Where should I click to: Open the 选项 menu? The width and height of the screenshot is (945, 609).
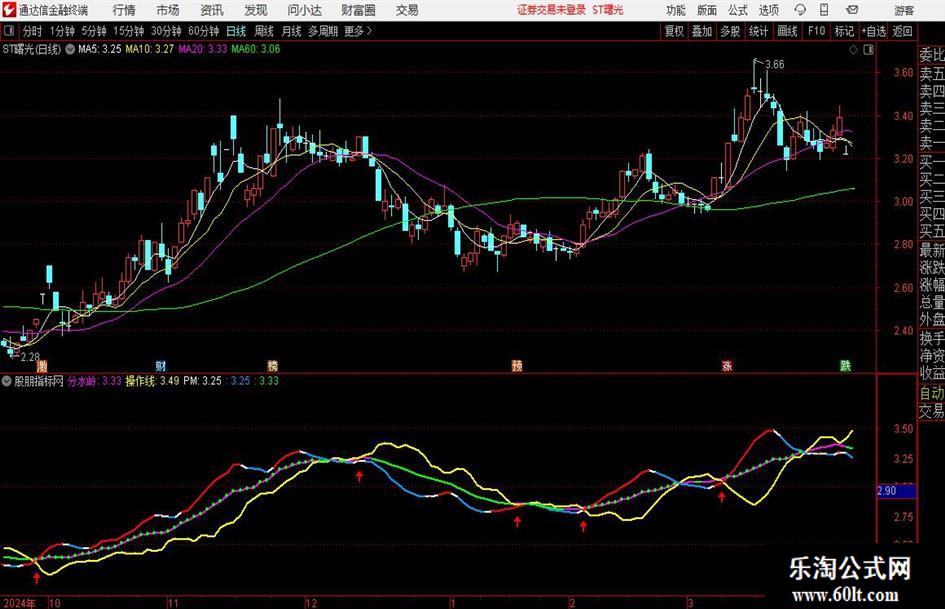[x=768, y=10]
